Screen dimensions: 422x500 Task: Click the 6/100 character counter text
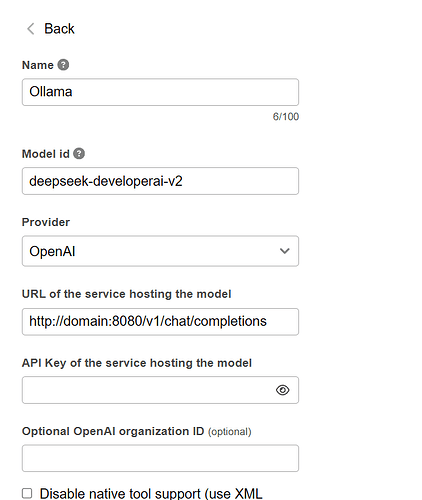tap(286, 117)
